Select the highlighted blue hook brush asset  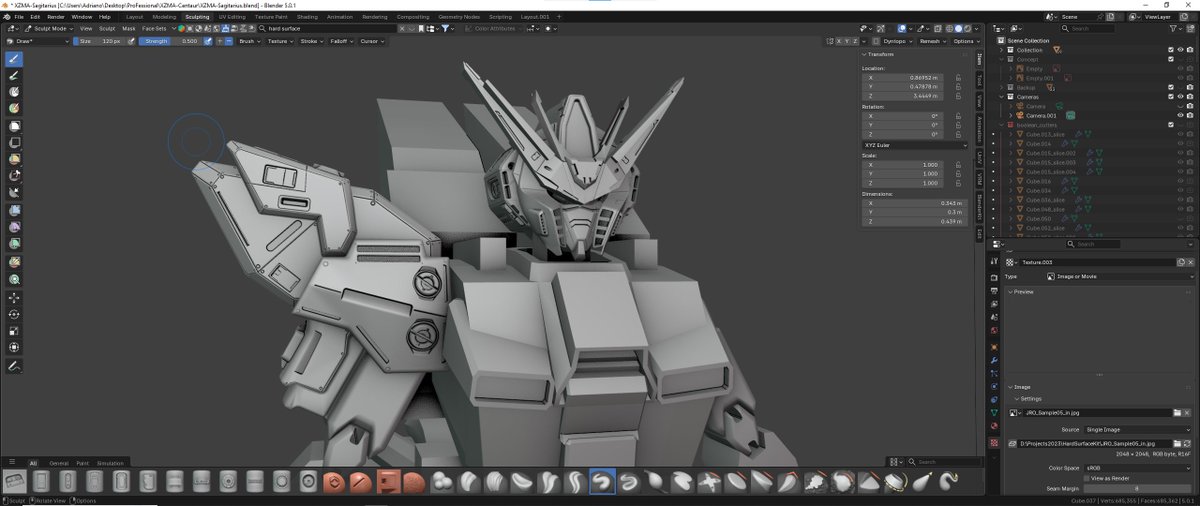point(602,482)
